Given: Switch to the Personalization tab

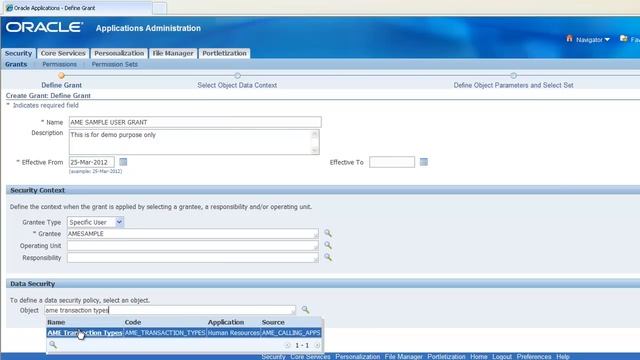Looking at the screenshot, I should coord(119,53).
